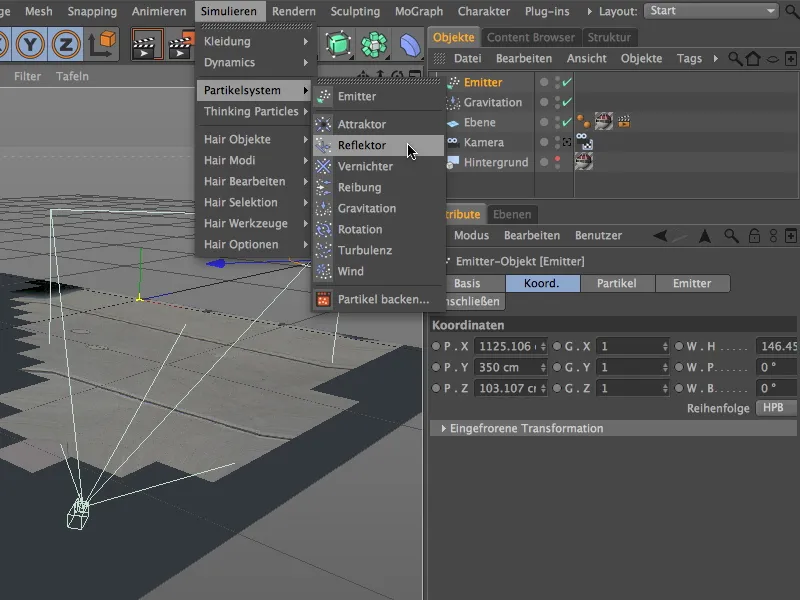
Task: Toggle the Emitter visibility dots
Action: point(557,82)
